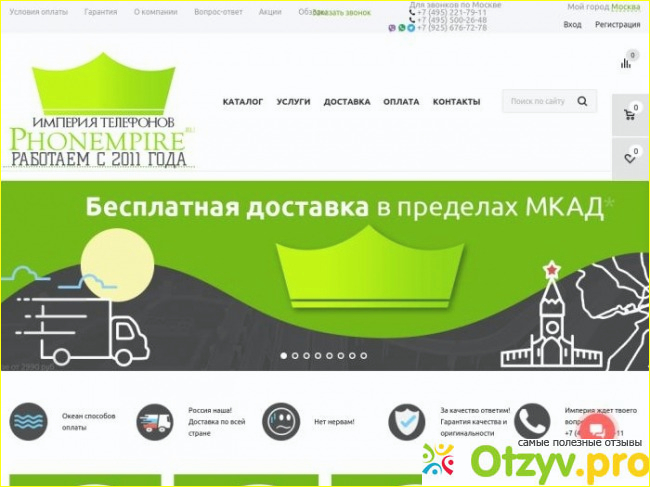Select the first carousel slide dot
Viewport: 650px width, 487px height.
[284, 355]
